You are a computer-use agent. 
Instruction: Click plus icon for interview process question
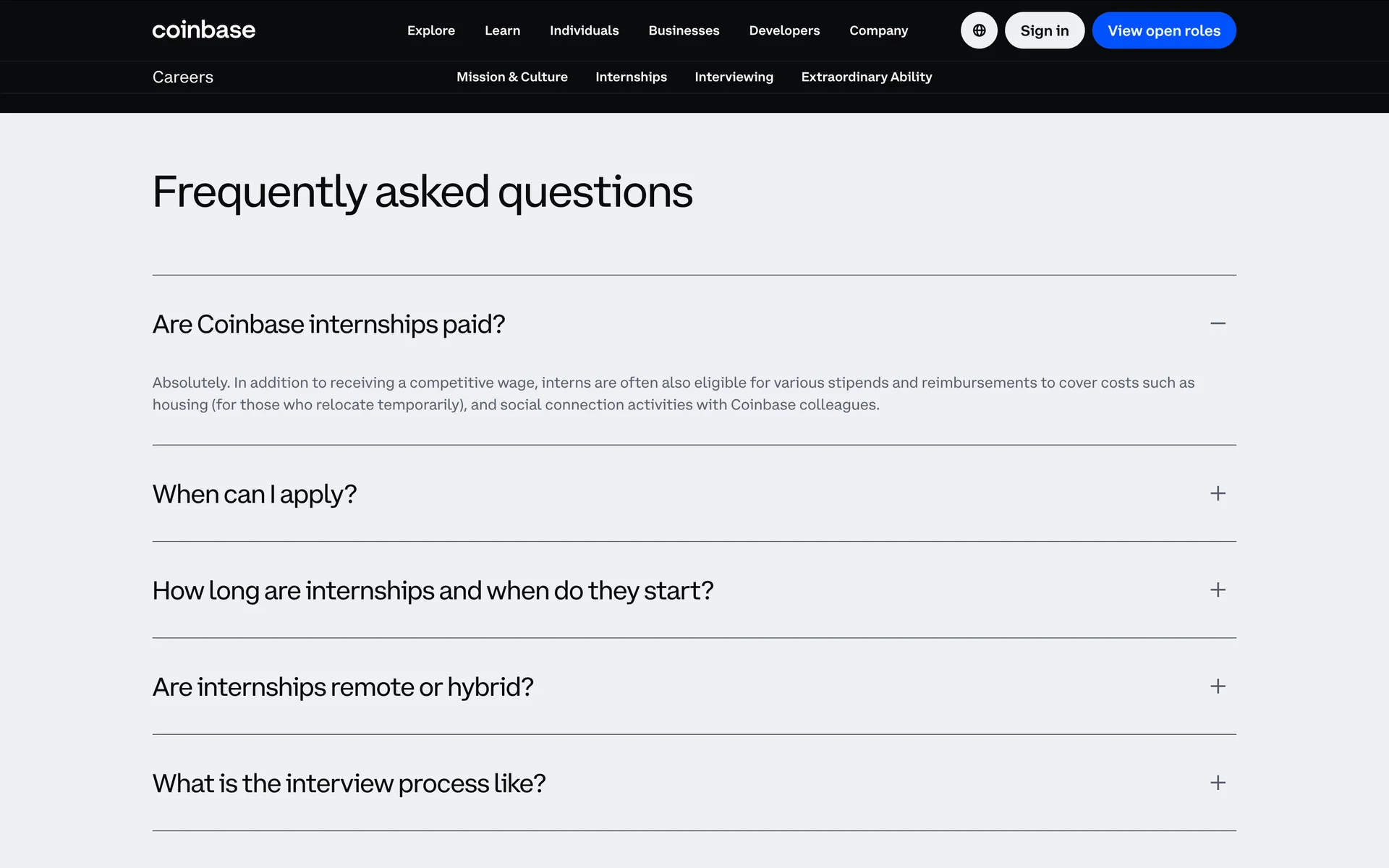pyautogui.click(x=1218, y=783)
